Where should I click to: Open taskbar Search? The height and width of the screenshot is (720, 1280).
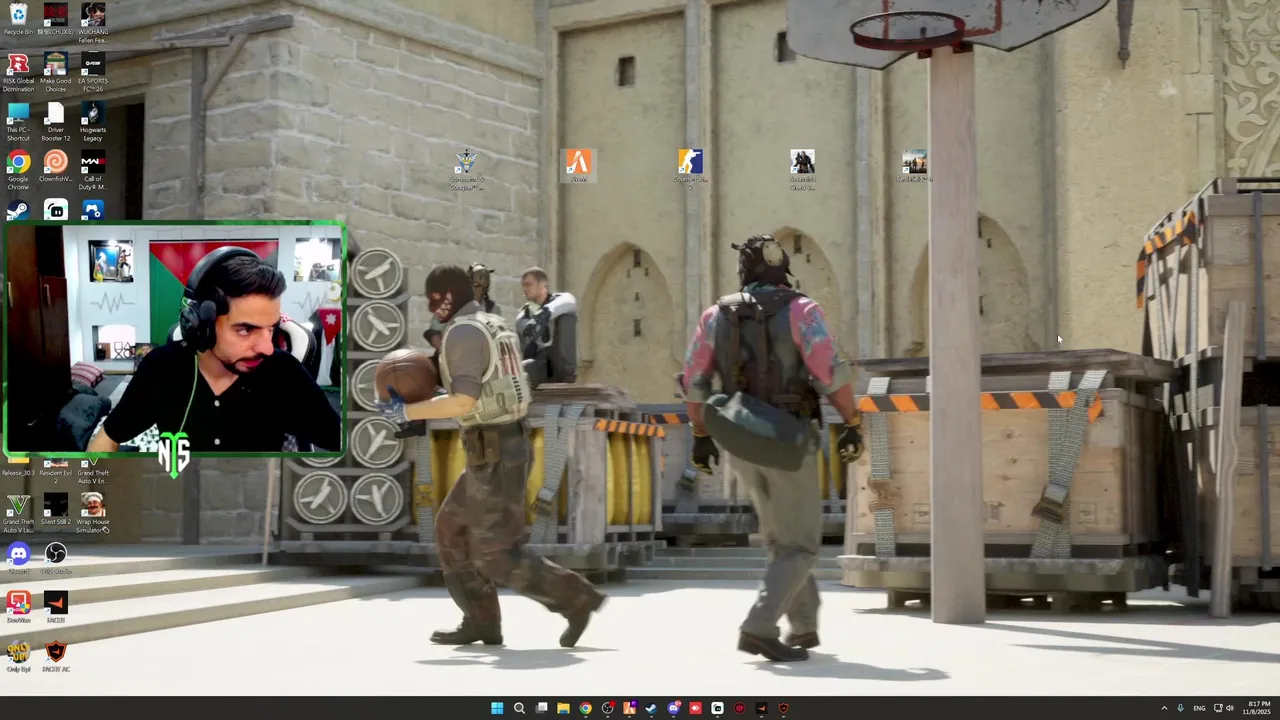click(x=519, y=708)
